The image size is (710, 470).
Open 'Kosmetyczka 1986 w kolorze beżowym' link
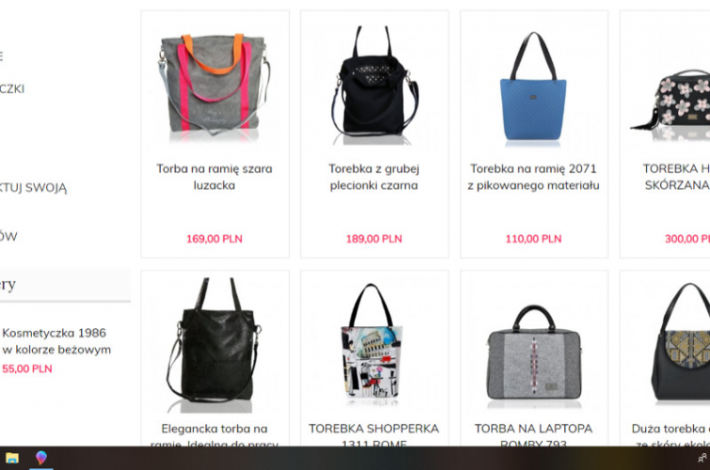(x=57, y=341)
